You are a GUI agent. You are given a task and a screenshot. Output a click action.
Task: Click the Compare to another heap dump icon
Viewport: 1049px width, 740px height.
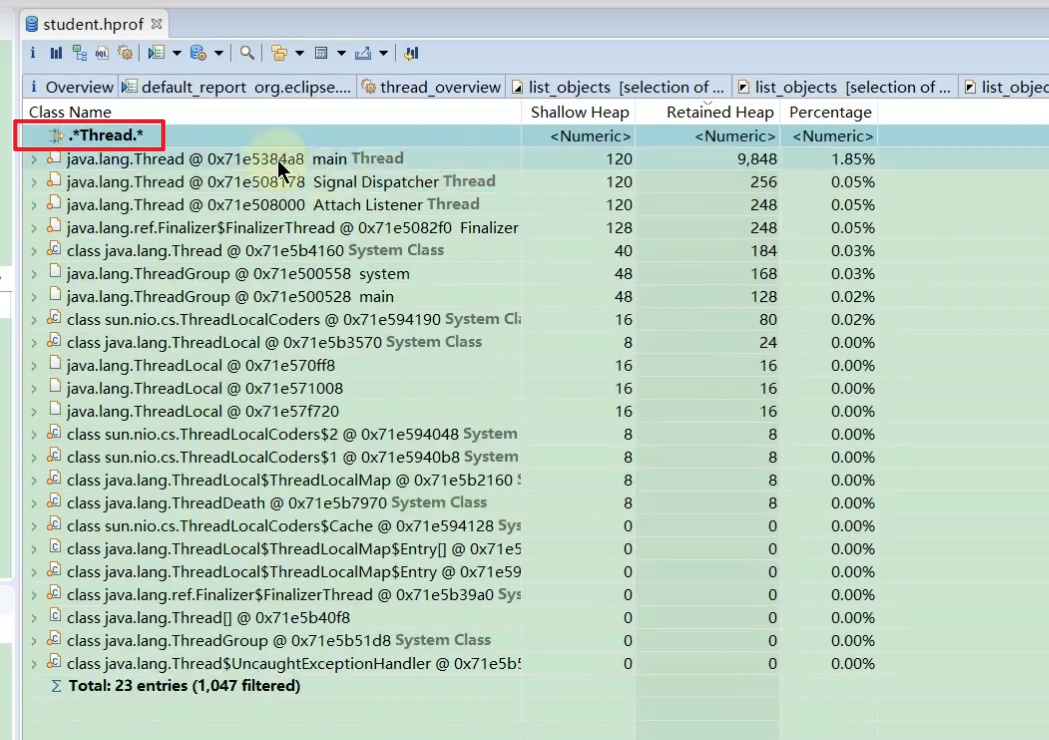(x=411, y=53)
